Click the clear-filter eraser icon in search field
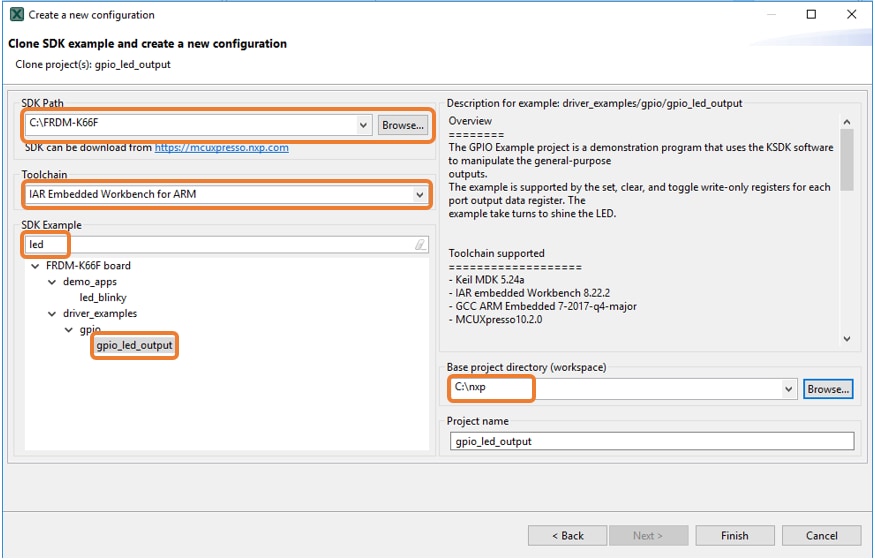 pos(420,244)
